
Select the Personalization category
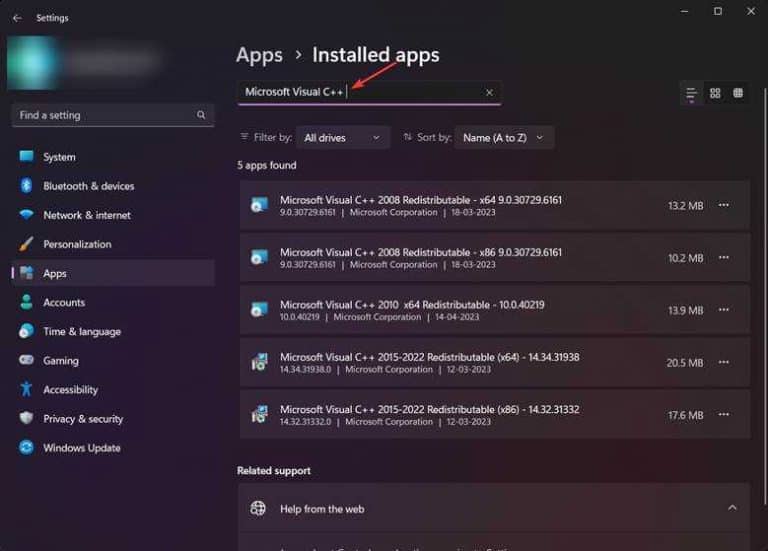(77, 244)
